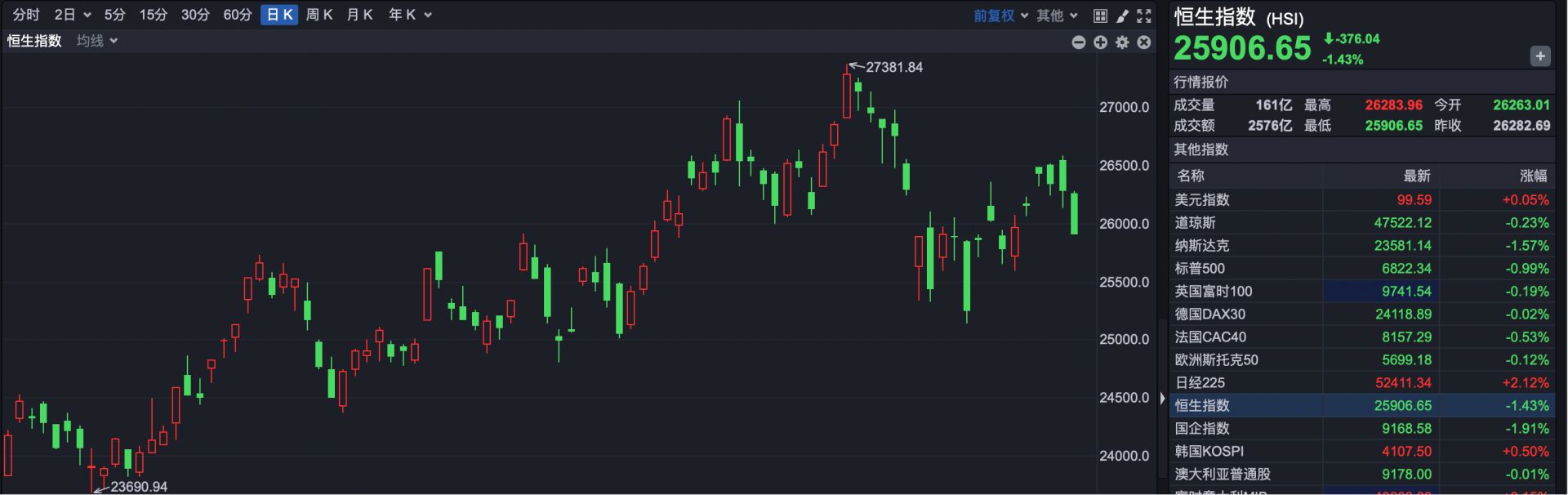This screenshot has height=495, width=1568.
Task: Zoom in chart with plus icon
Action: (1100, 42)
